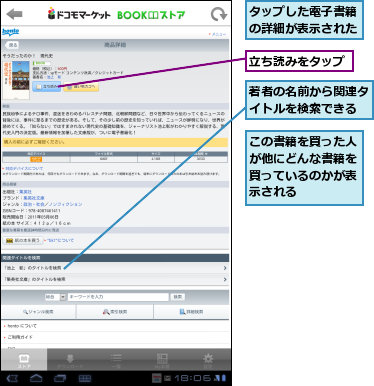Tap the Android recent apps button

tap(60, 379)
